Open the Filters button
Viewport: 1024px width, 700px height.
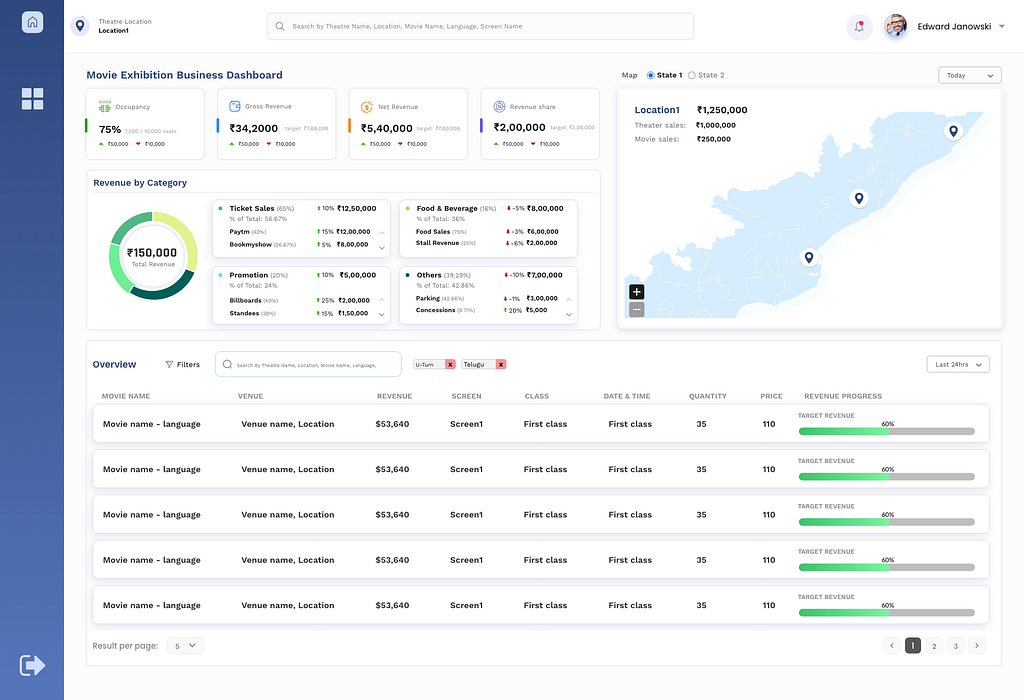pyautogui.click(x=182, y=364)
